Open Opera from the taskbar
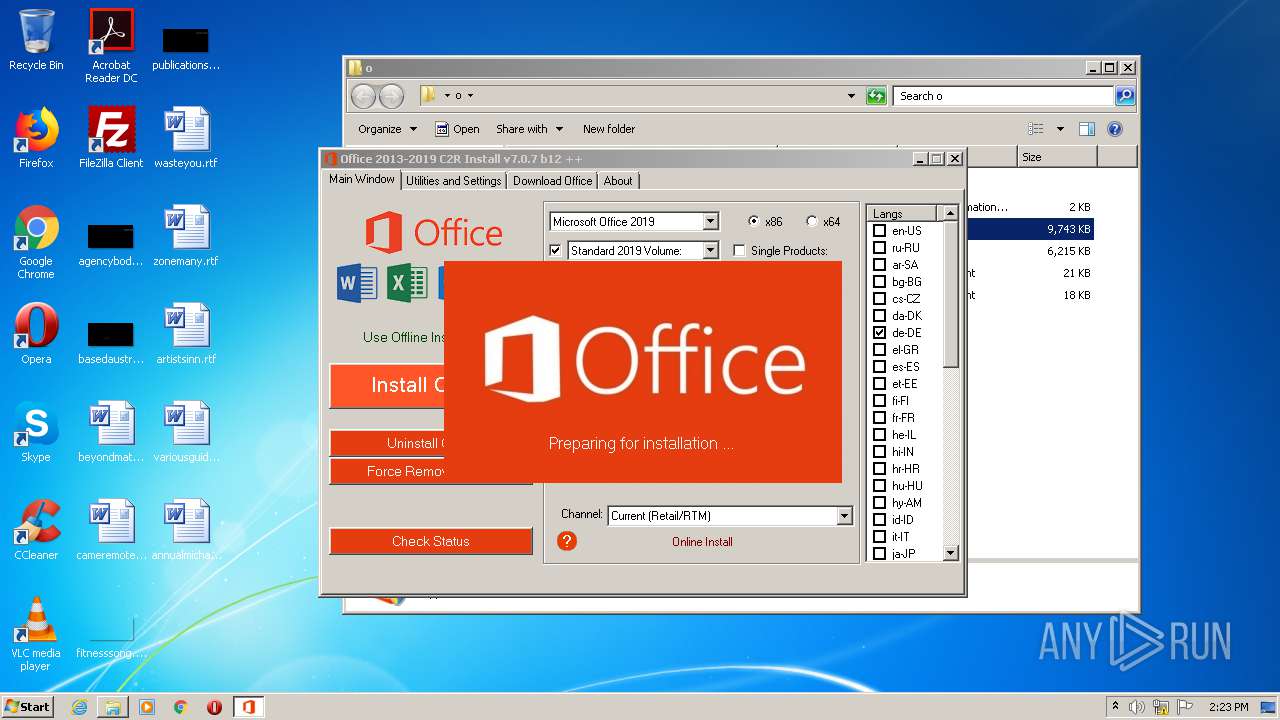Viewport: 1280px width, 720px height. tap(214, 707)
